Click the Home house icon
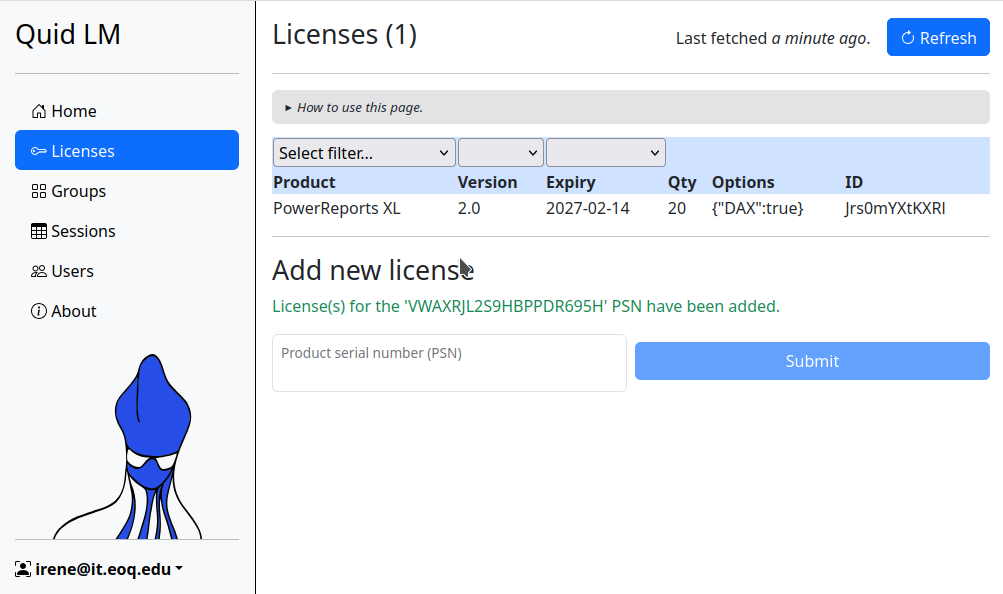 pos(39,111)
